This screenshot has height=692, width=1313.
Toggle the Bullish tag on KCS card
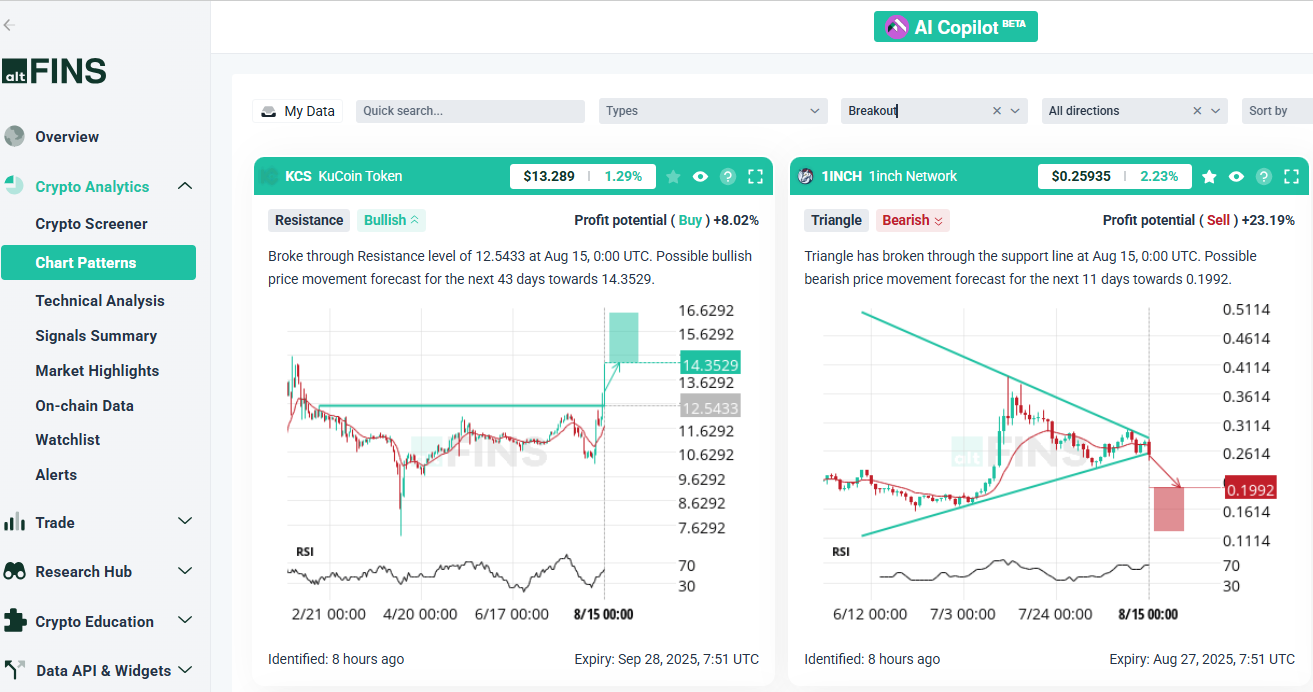[391, 220]
